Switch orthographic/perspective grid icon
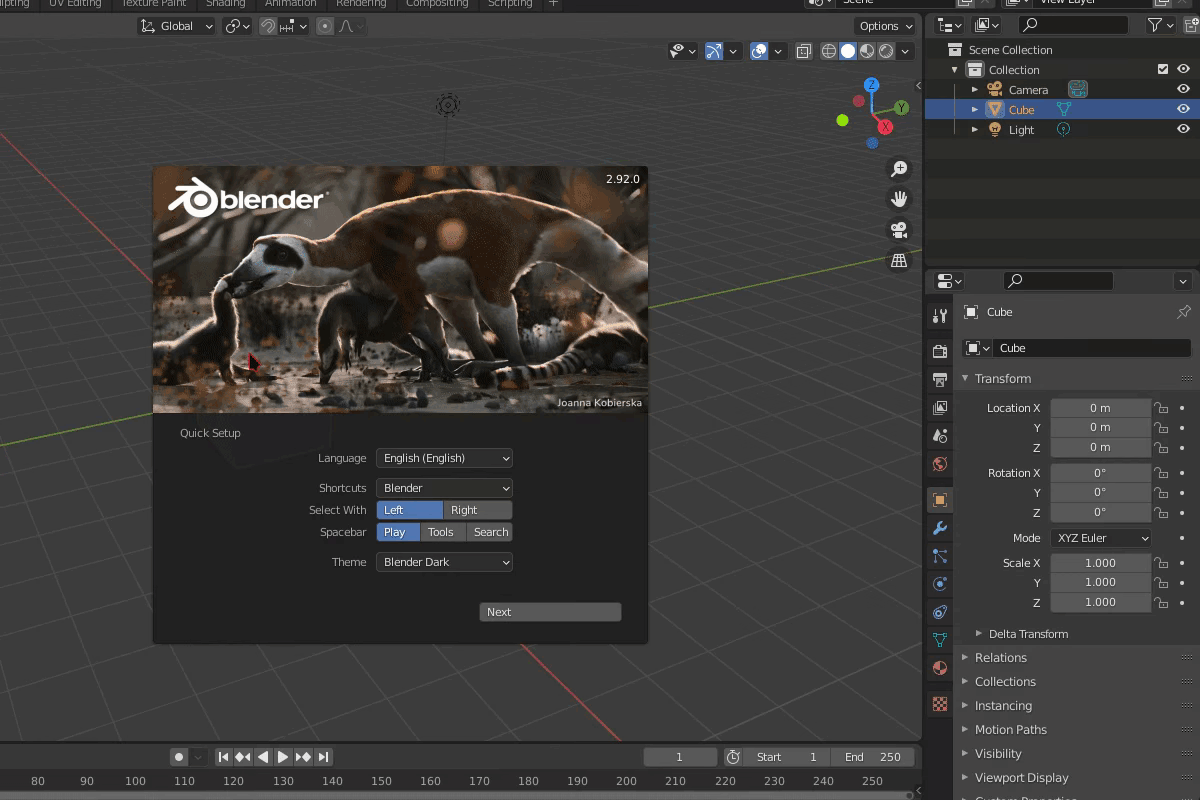This screenshot has height=800, width=1200. pyautogui.click(x=899, y=260)
